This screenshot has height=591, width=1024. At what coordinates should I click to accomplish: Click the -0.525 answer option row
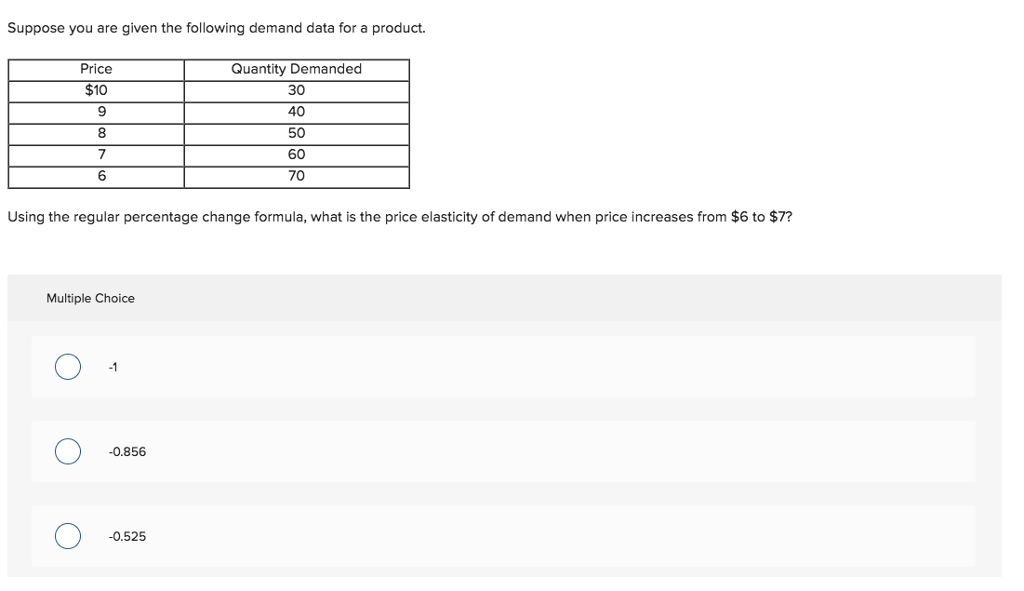point(400,537)
